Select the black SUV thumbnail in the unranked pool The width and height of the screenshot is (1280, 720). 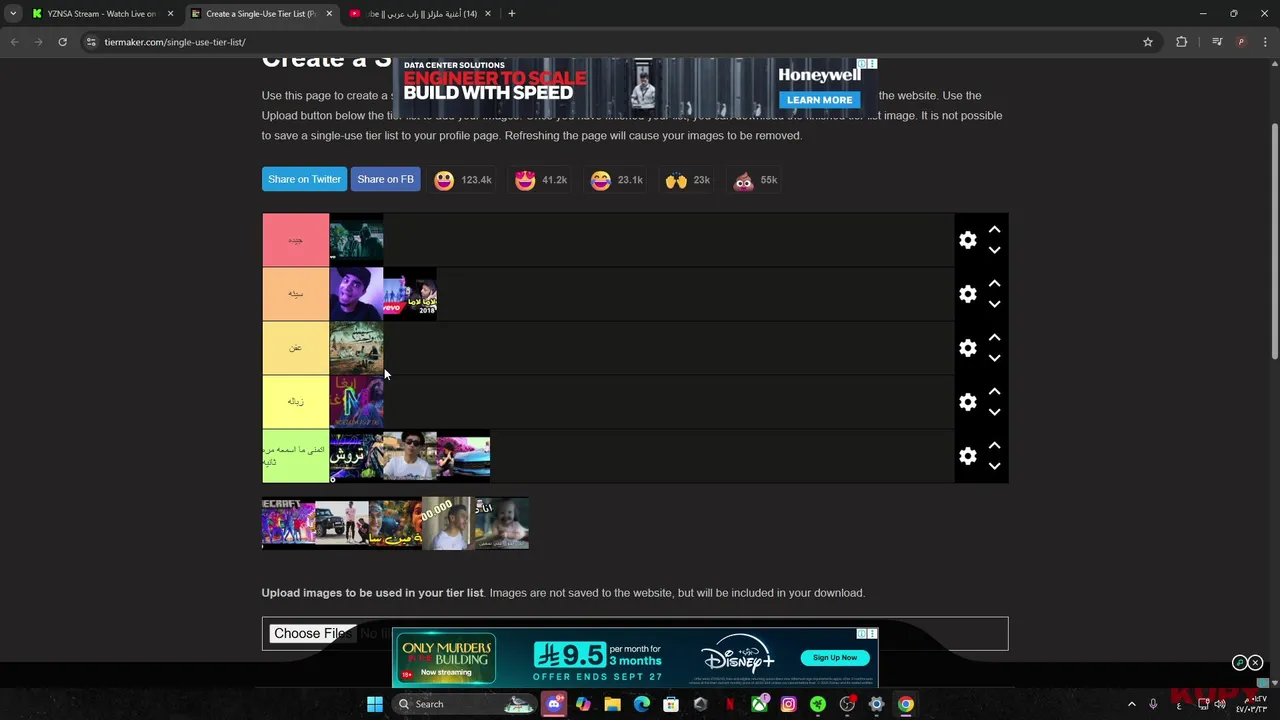pos(341,523)
